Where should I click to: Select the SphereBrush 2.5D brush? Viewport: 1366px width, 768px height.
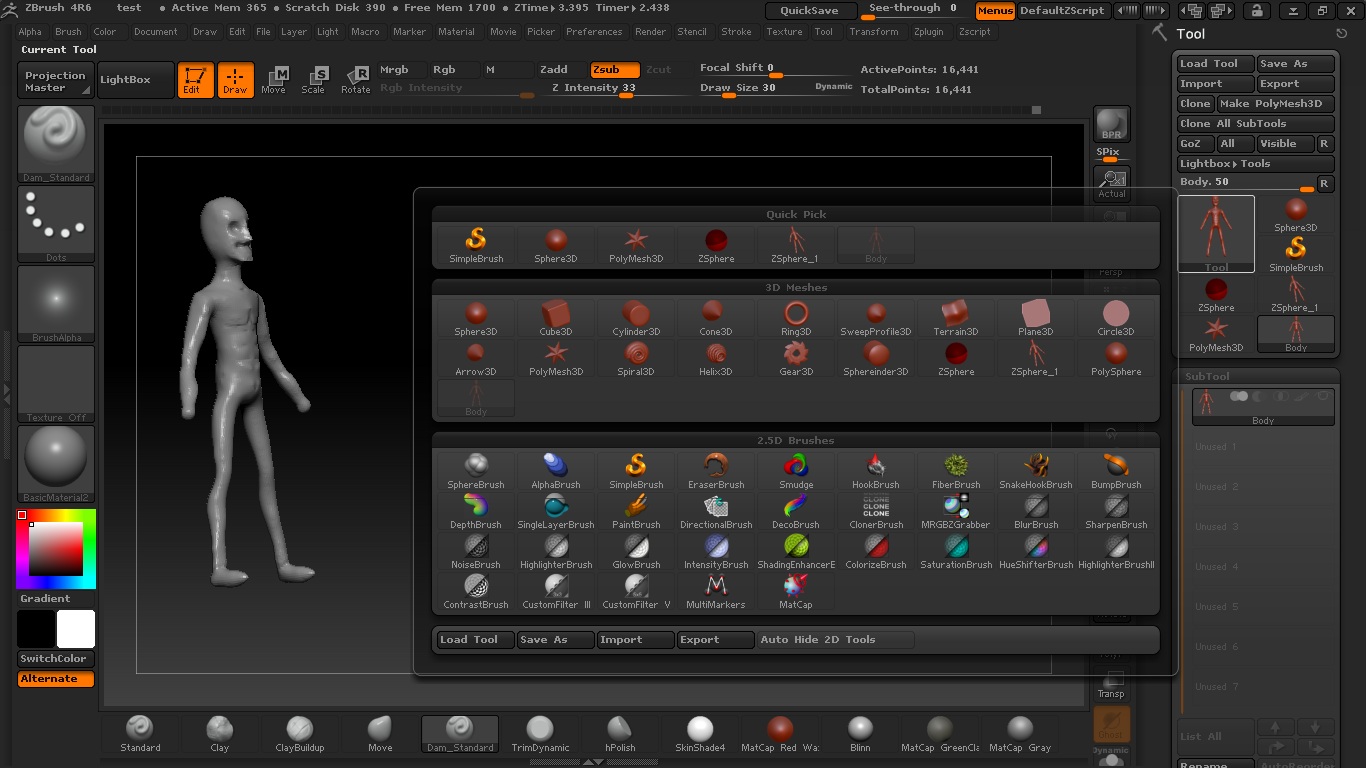click(x=476, y=472)
